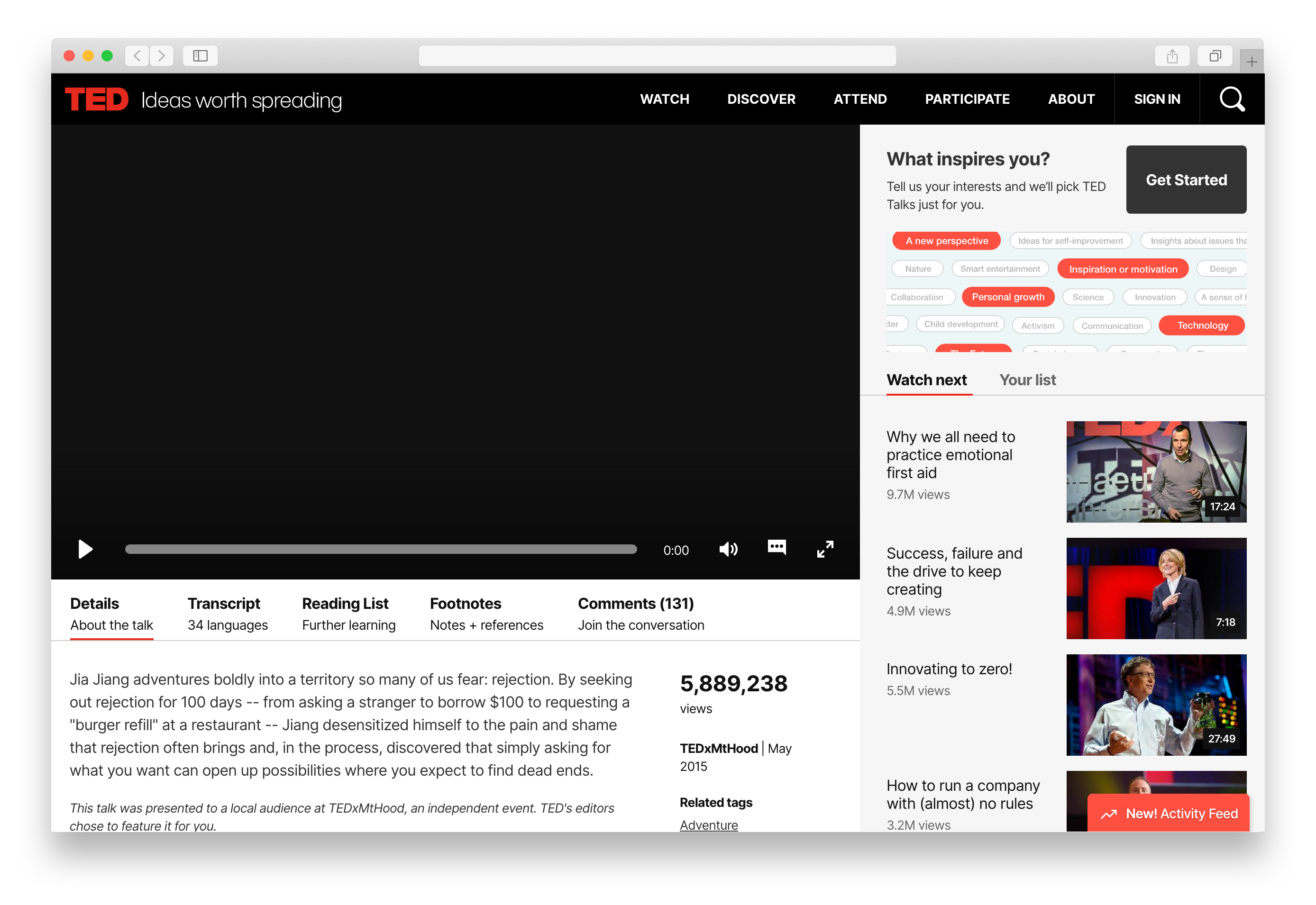The height and width of the screenshot is (905, 1316).
Task: Open the Reading List tab
Action: (x=348, y=614)
